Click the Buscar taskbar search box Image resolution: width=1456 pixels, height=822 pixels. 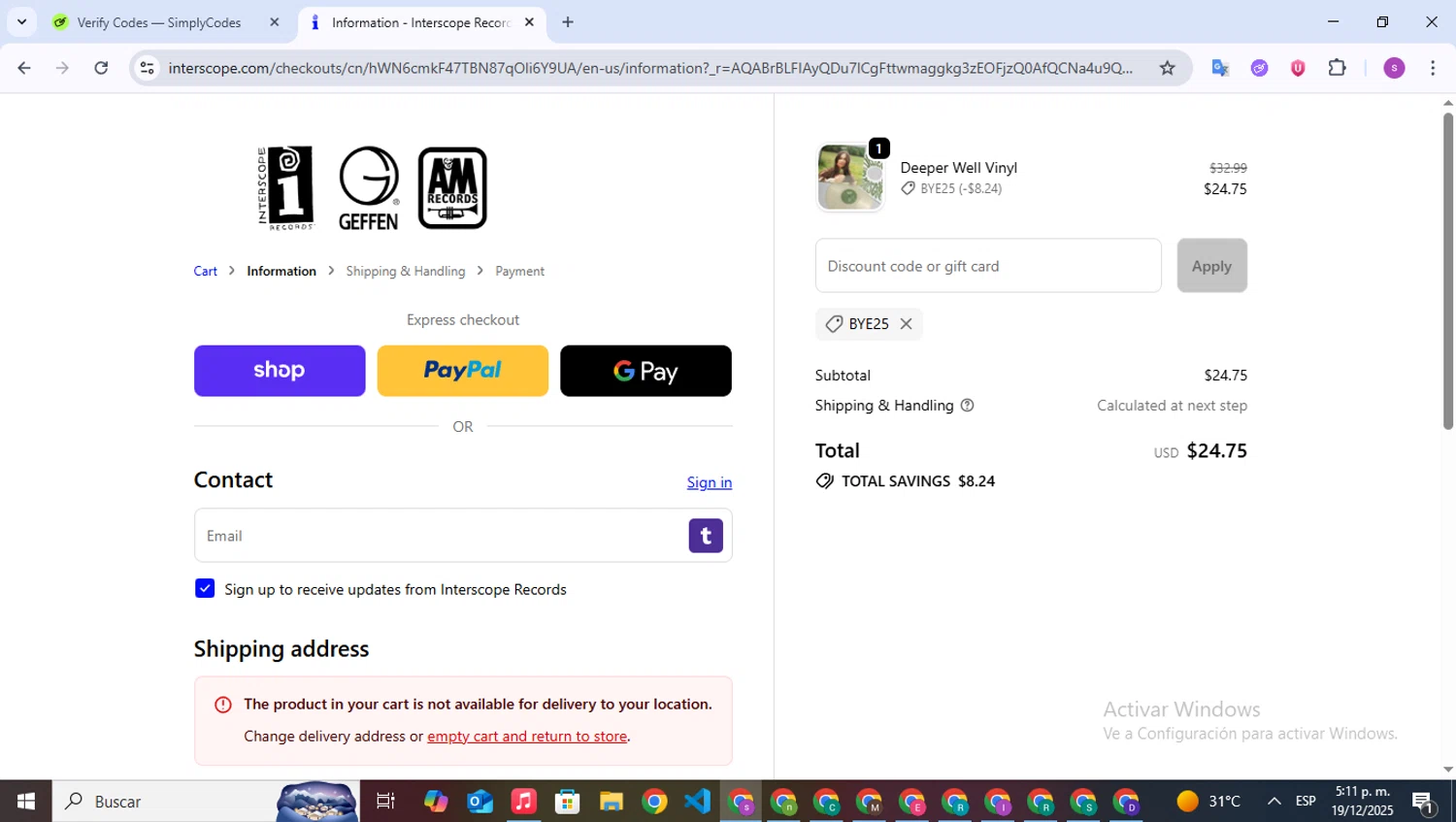pos(206,802)
